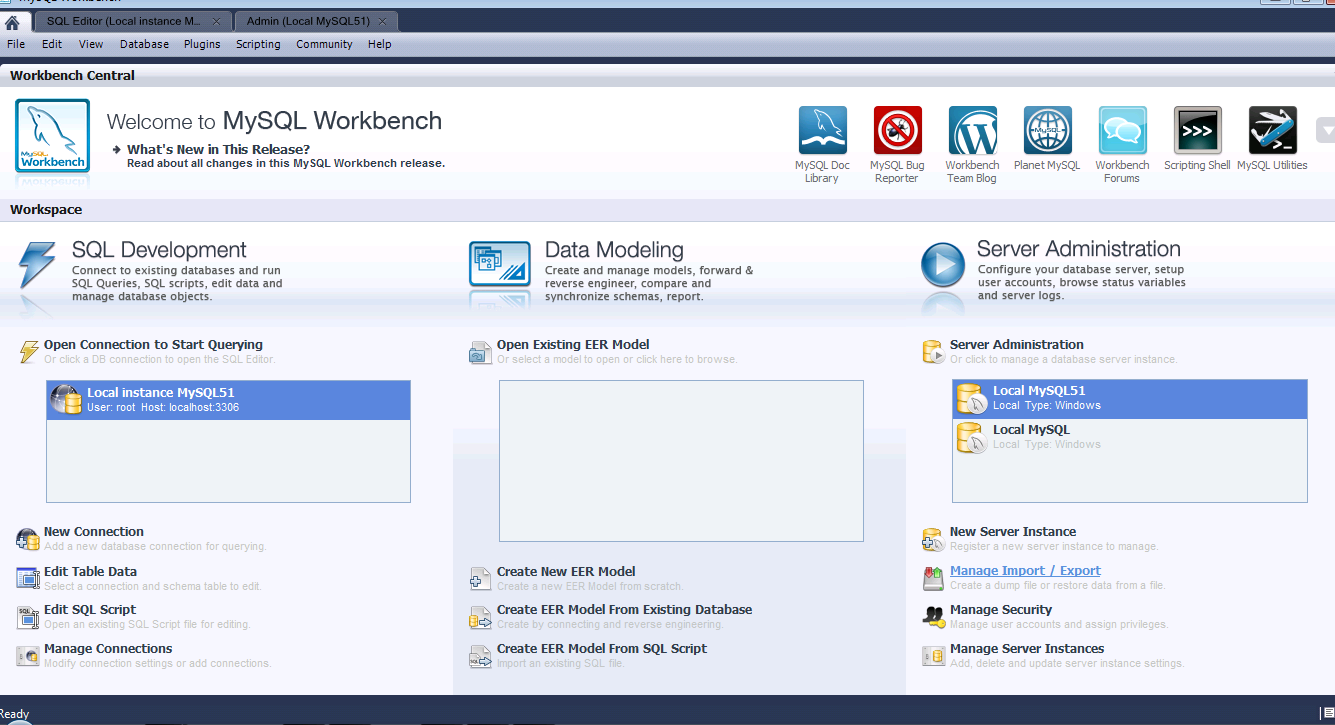The image size is (1335, 725).
Task: Expand the shortcut icons overflow arrow
Action: (1325, 130)
